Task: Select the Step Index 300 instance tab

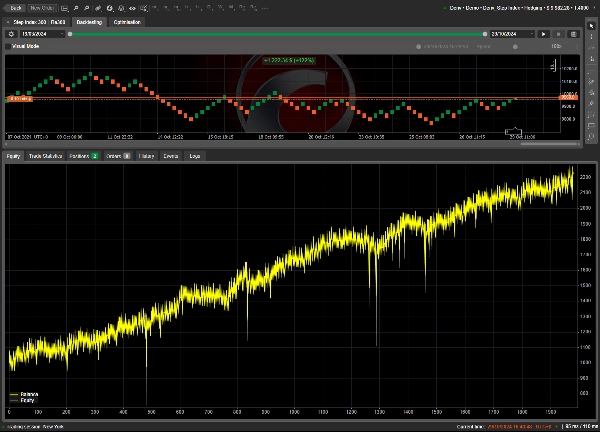Action: (39, 22)
